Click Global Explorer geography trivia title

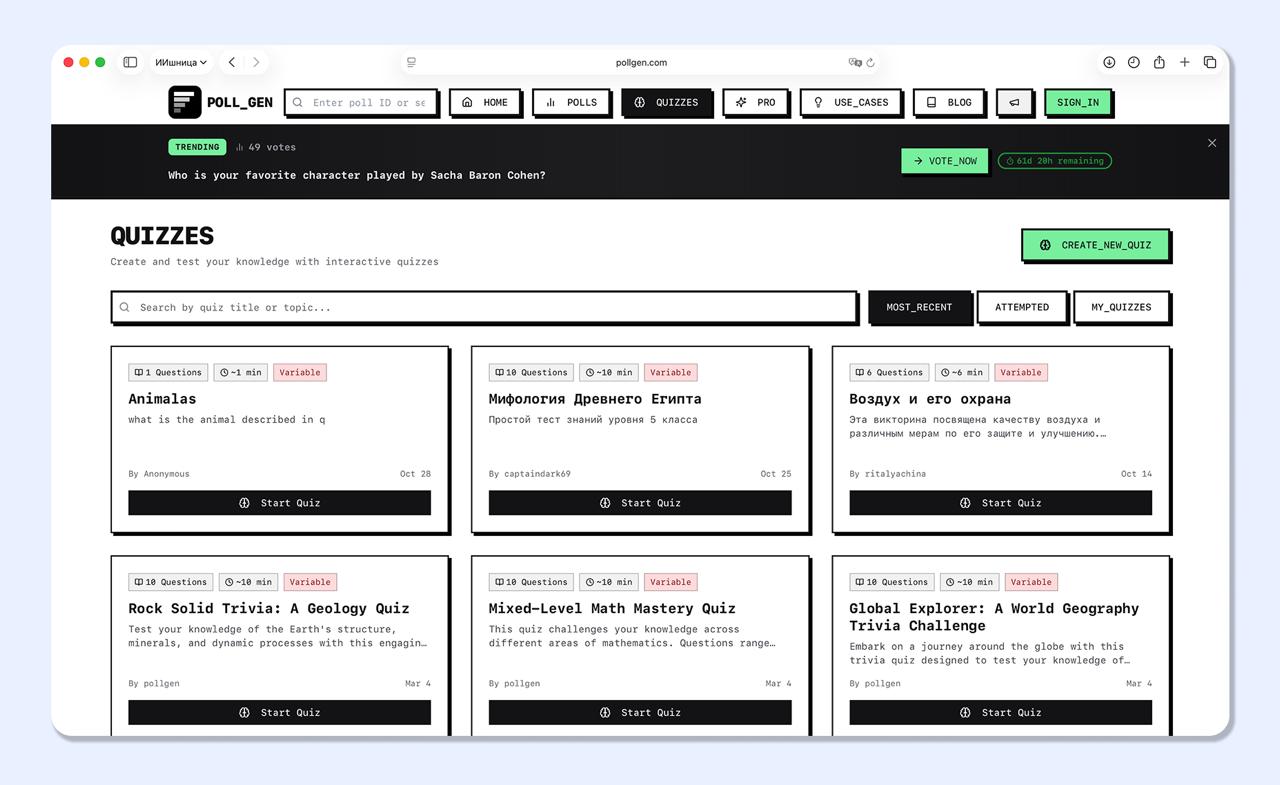tap(994, 617)
